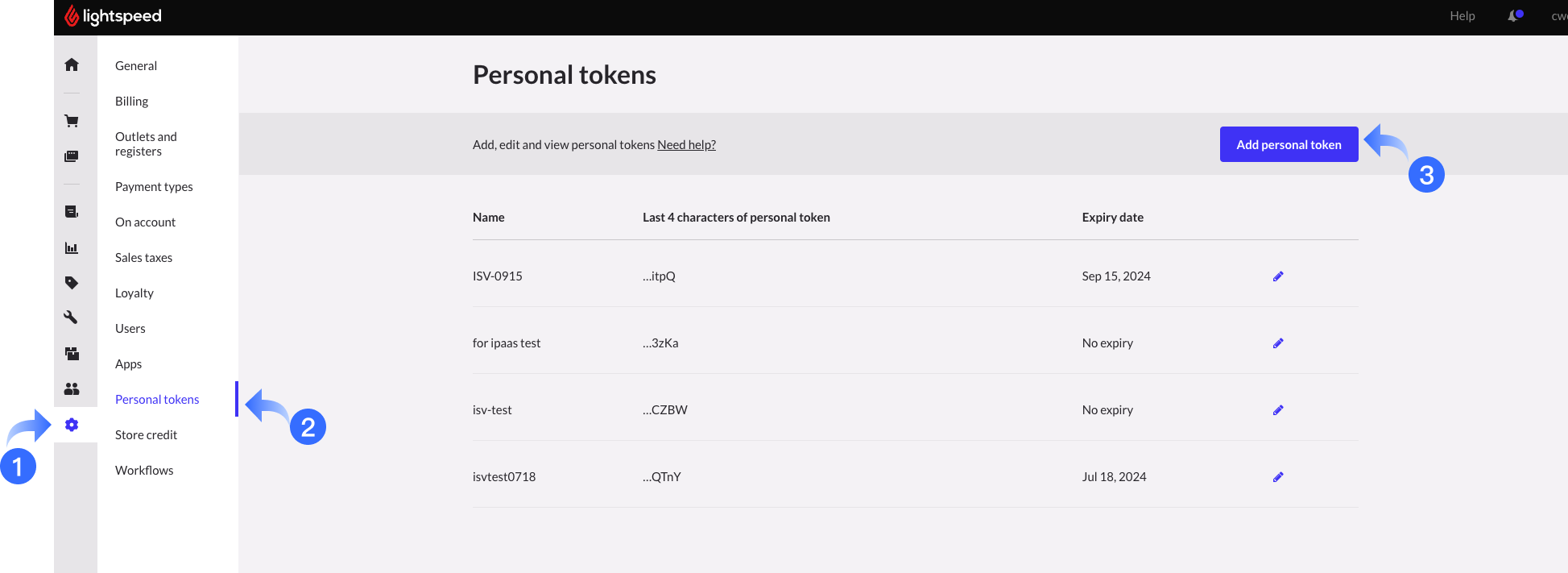The image size is (1568, 573).
Task: Click the Lightspeed logo
Action: click(114, 16)
